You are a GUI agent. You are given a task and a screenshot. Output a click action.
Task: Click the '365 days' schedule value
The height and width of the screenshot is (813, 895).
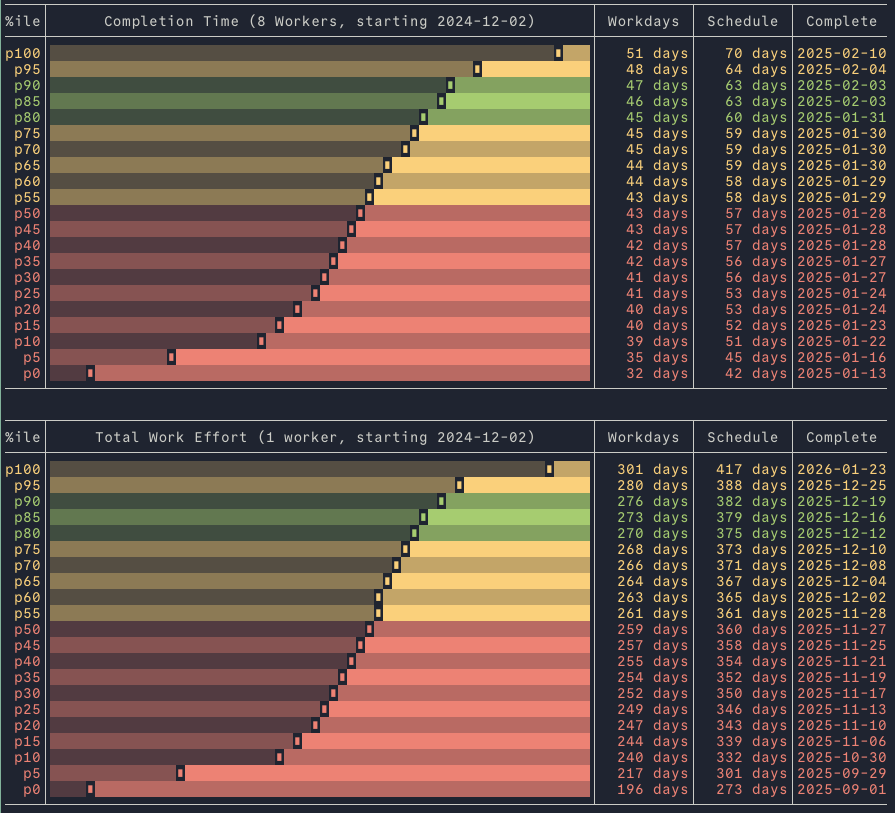(752, 598)
